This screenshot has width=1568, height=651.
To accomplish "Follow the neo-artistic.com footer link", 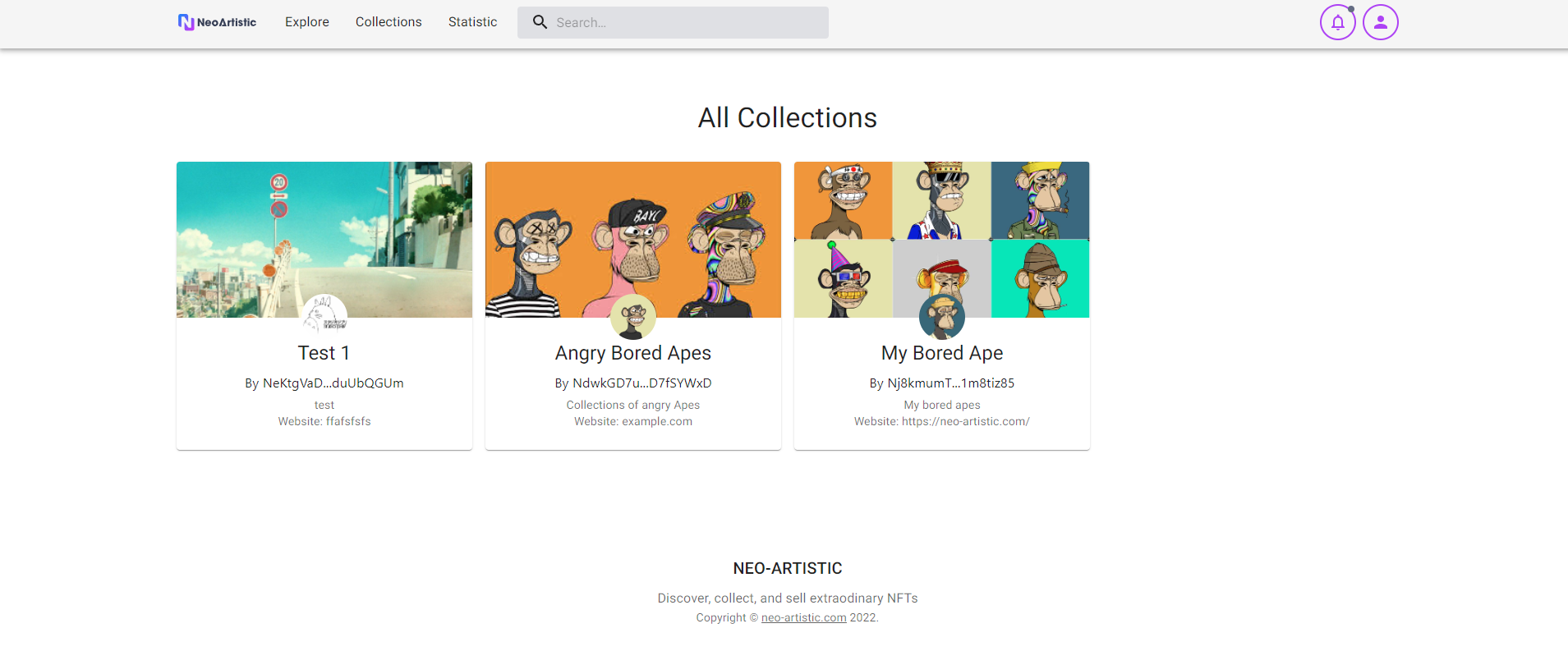I will 803,617.
